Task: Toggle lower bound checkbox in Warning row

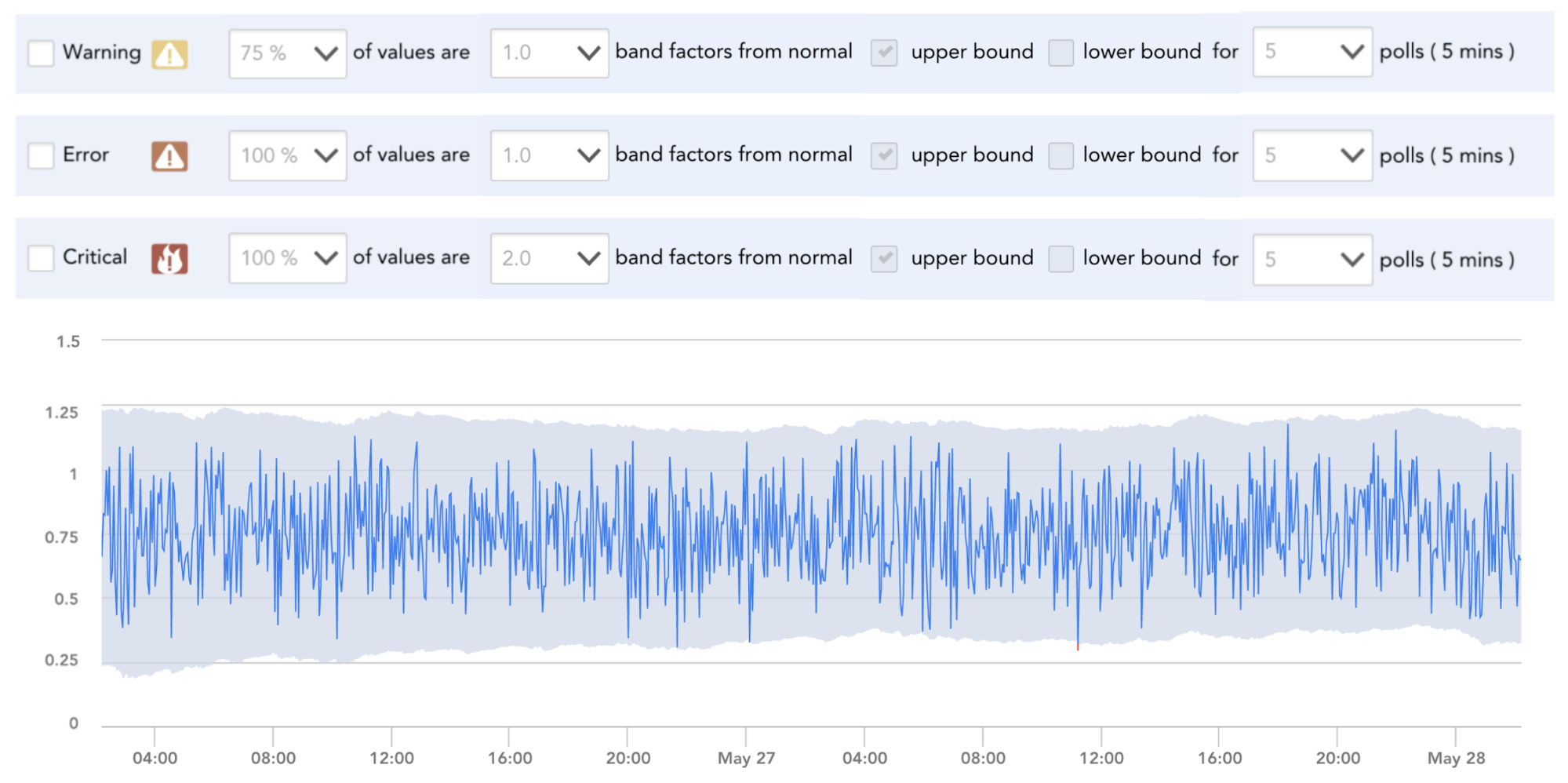Action: 1061,53
